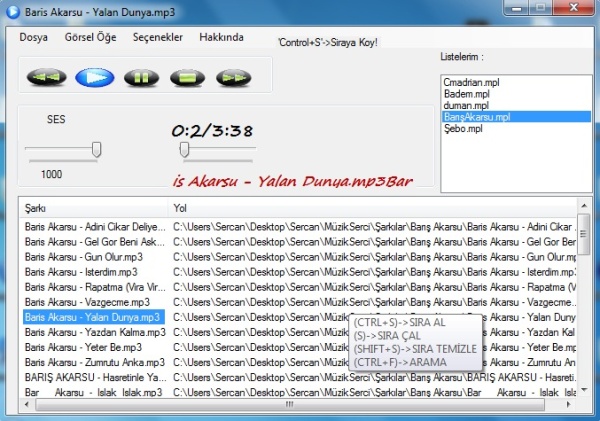This screenshot has width=600, height=421.
Task: Click the horizontal scrollbar thumb
Action: click(290, 404)
